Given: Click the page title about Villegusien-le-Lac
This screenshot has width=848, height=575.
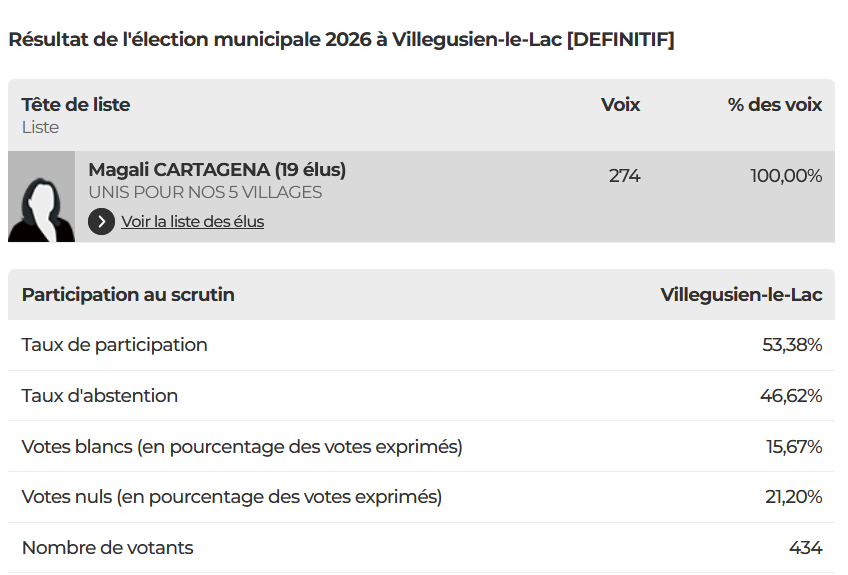Looking at the screenshot, I should point(341,40).
